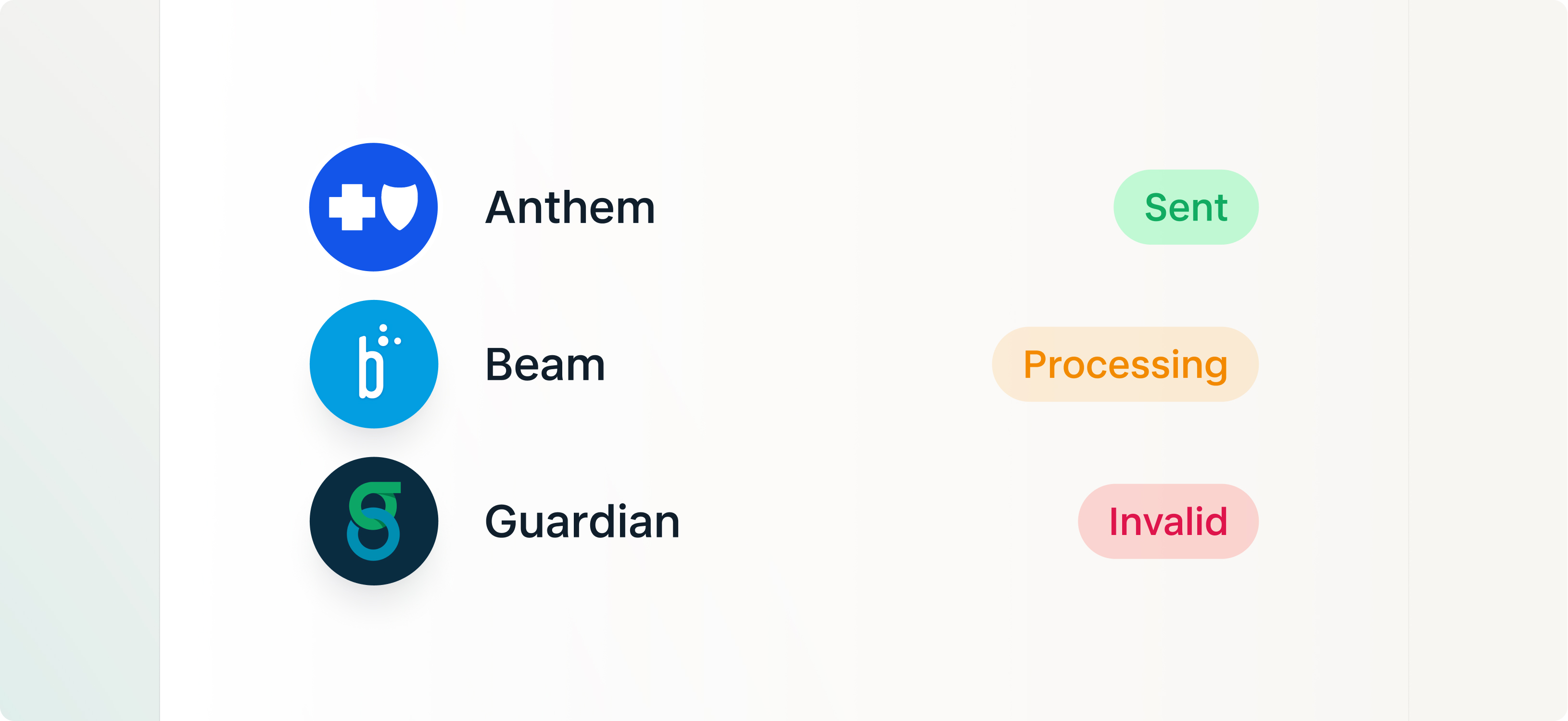The height and width of the screenshot is (721, 1568).
Task: Click the three dots above Beam's b
Action: [x=388, y=335]
